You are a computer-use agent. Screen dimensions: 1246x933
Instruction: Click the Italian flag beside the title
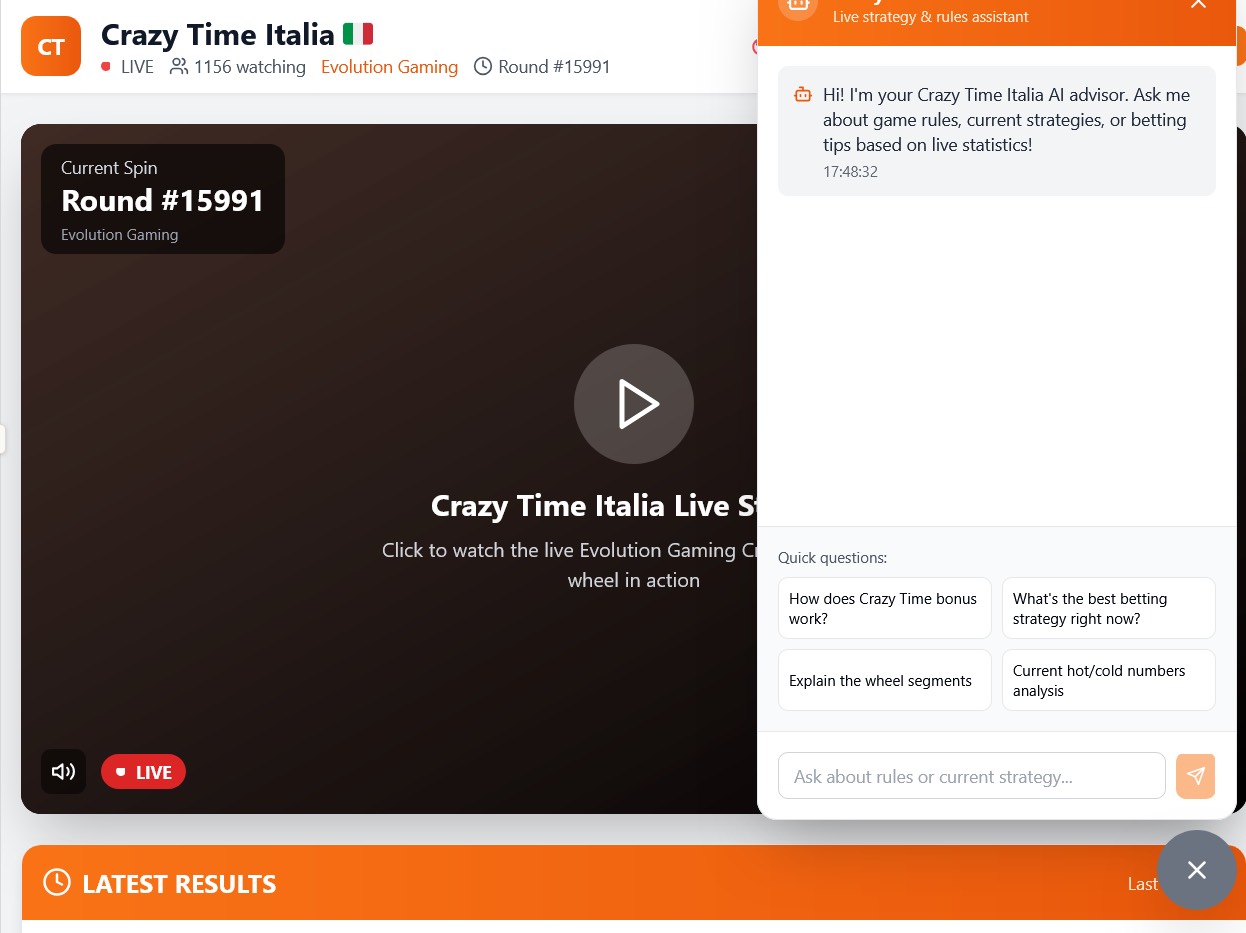point(357,33)
